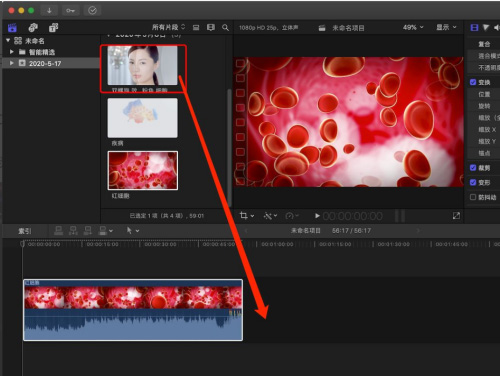Viewport: 500px width, 376px height.
Task: Select the 红细胞 clip in the timeline
Action: [x=133, y=310]
